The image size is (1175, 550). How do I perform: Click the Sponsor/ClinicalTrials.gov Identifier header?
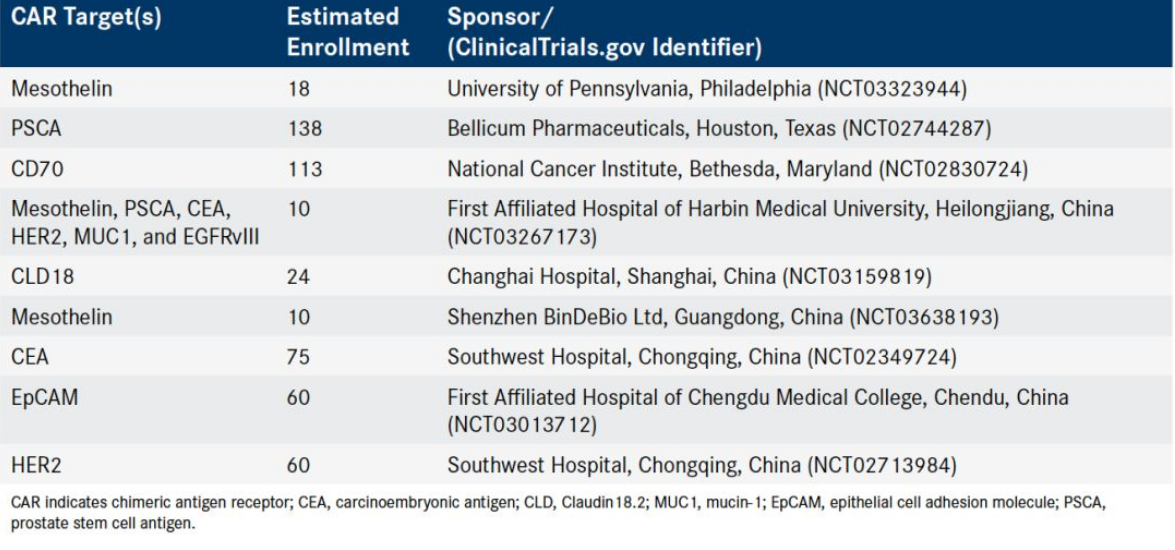pos(604,32)
